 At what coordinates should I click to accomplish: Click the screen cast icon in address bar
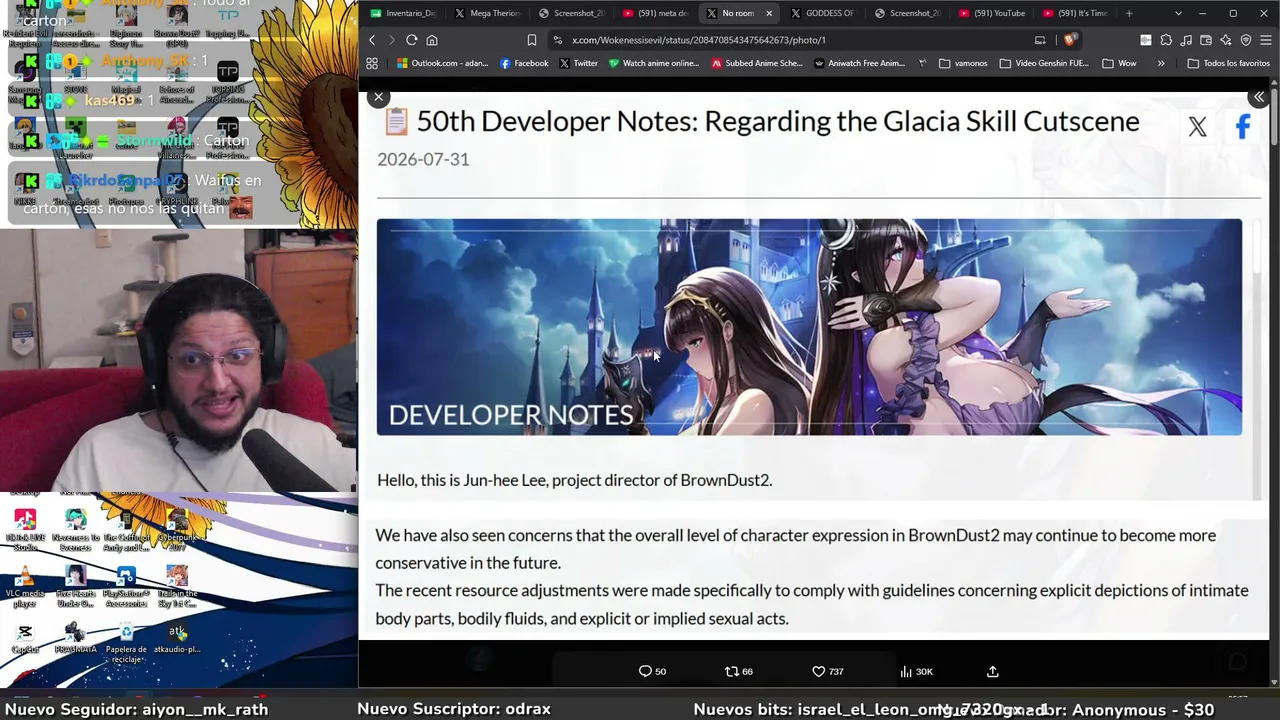(x=1040, y=40)
